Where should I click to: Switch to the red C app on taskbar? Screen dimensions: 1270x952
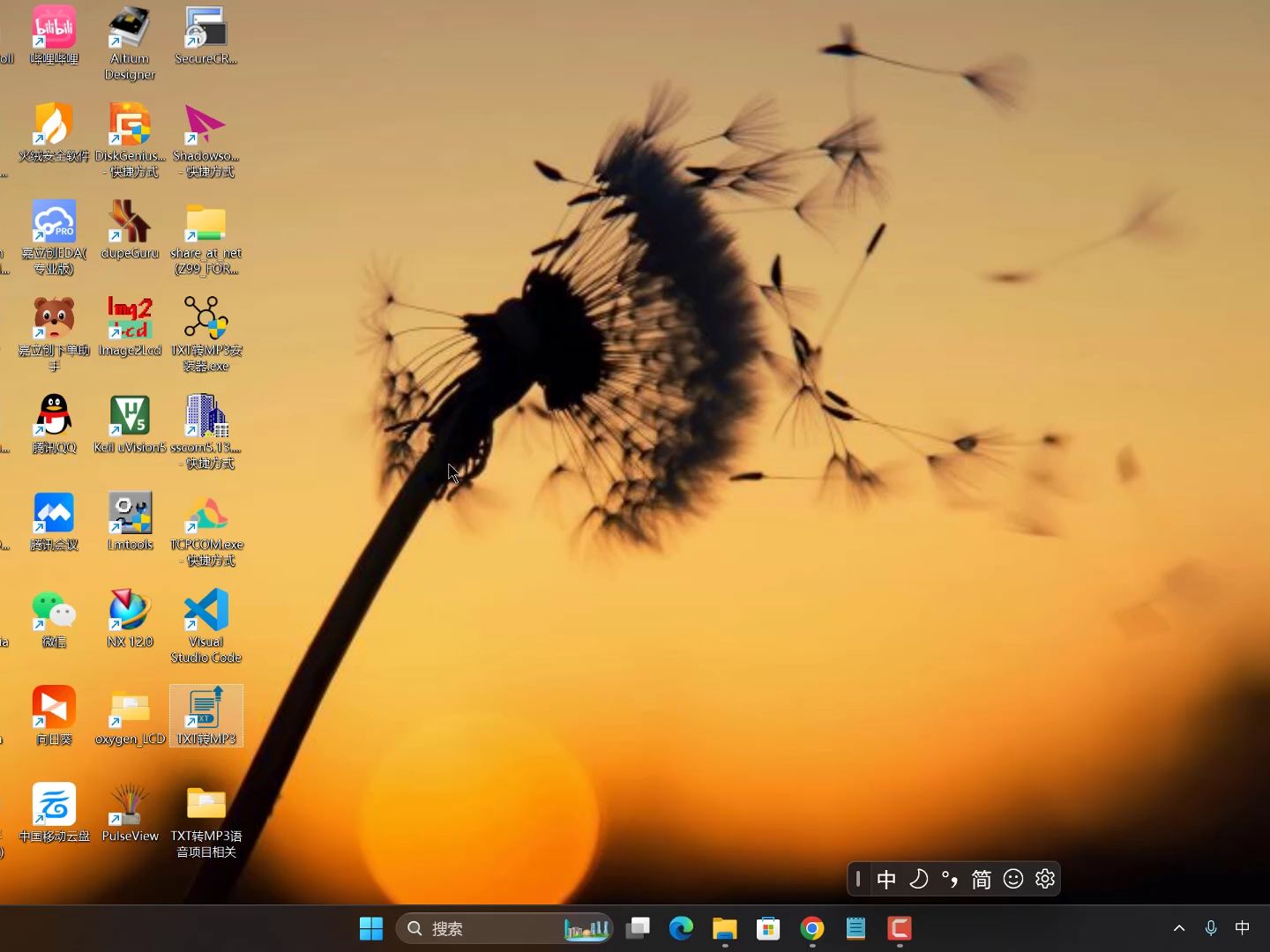coord(900,928)
